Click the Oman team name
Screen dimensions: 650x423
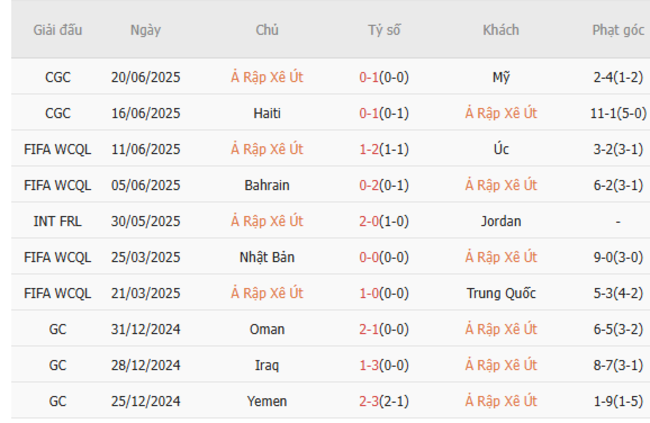pyautogui.click(x=267, y=329)
